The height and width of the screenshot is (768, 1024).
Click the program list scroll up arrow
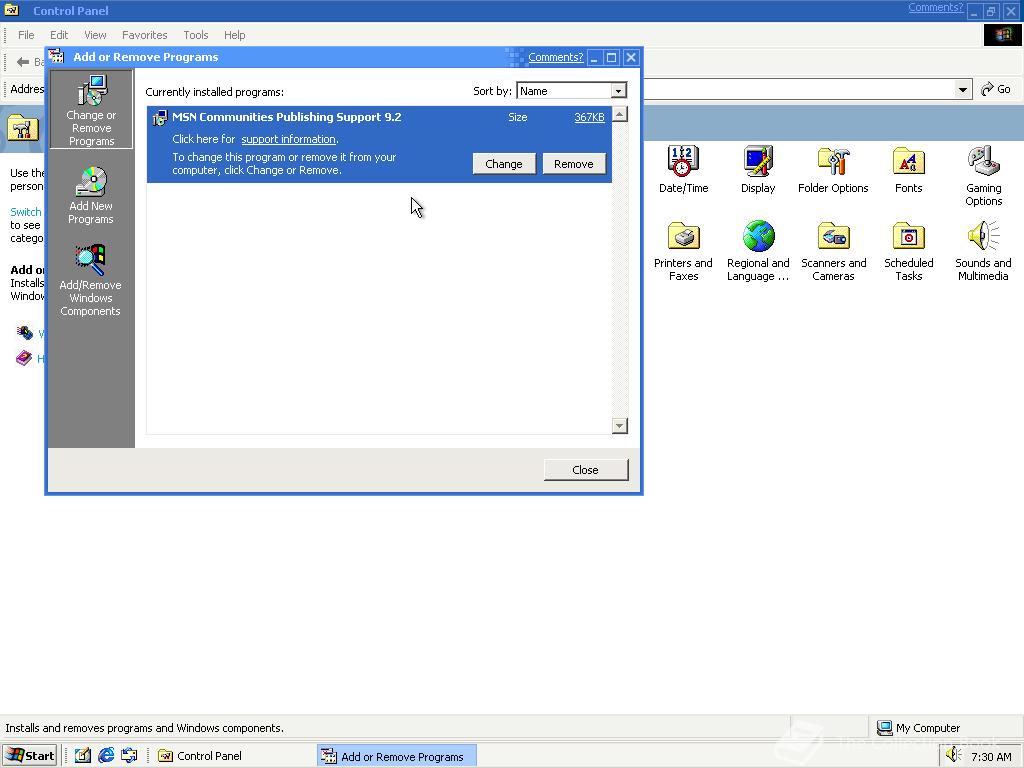point(620,114)
